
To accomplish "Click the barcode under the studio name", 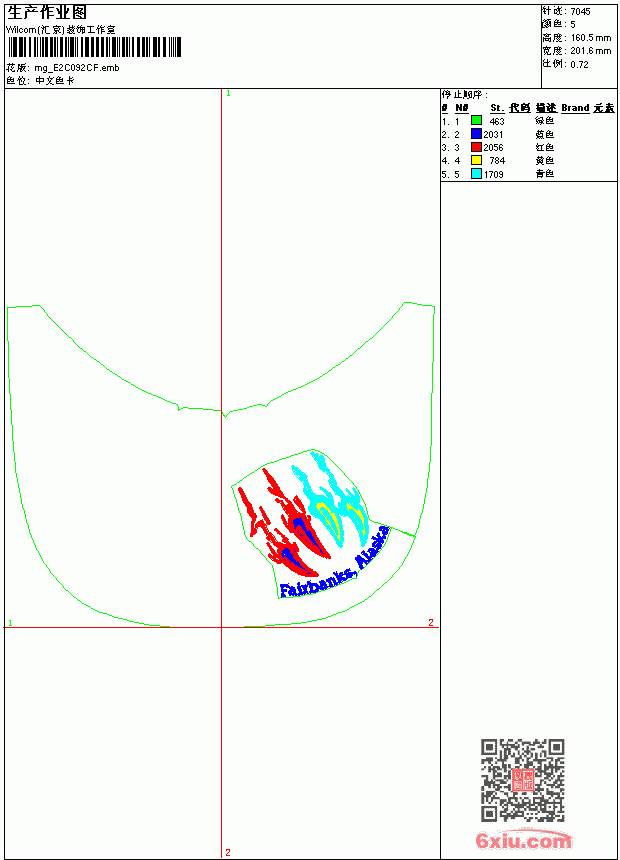I will [x=94, y=47].
